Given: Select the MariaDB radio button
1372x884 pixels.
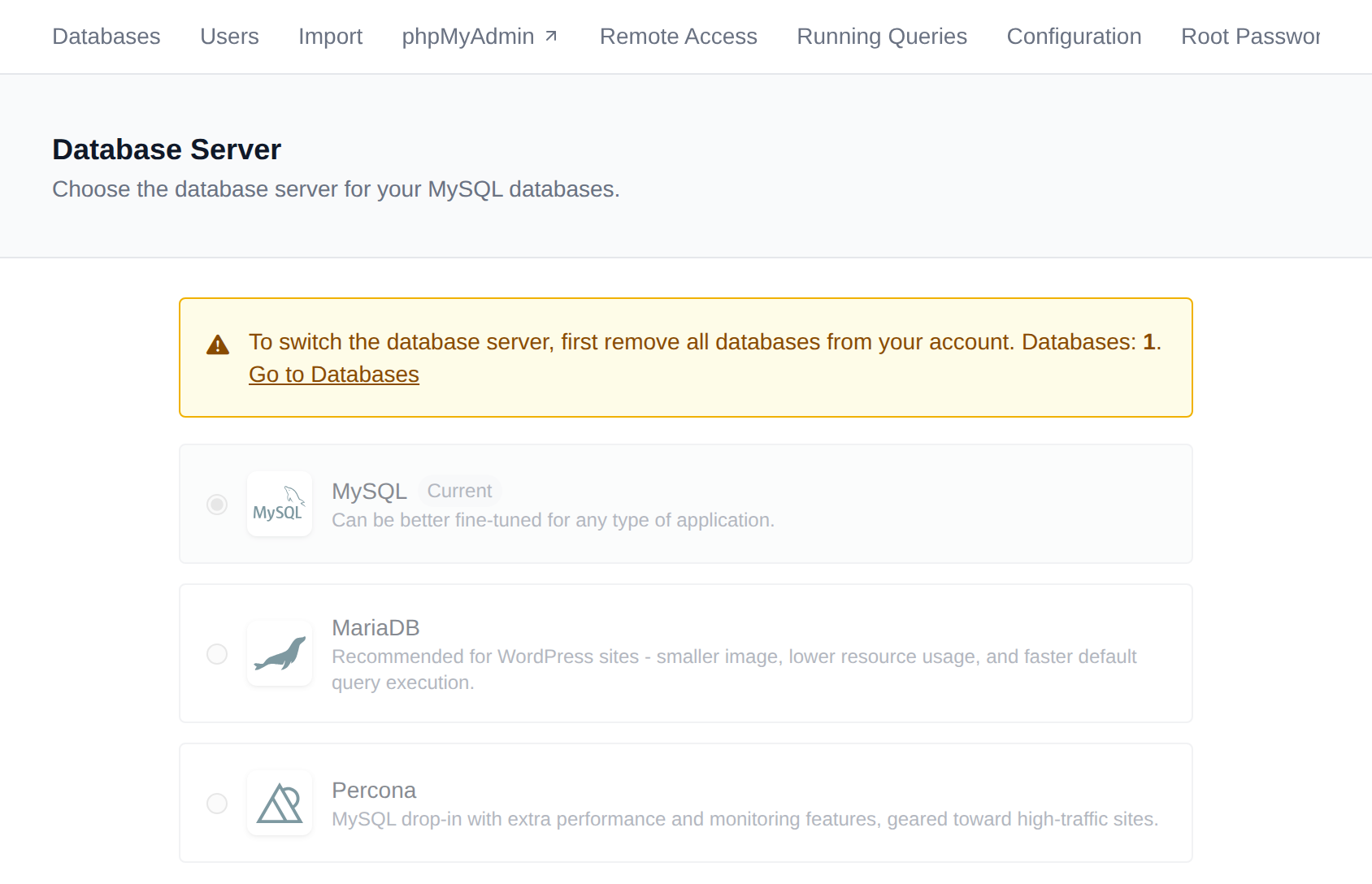Looking at the screenshot, I should [217, 654].
